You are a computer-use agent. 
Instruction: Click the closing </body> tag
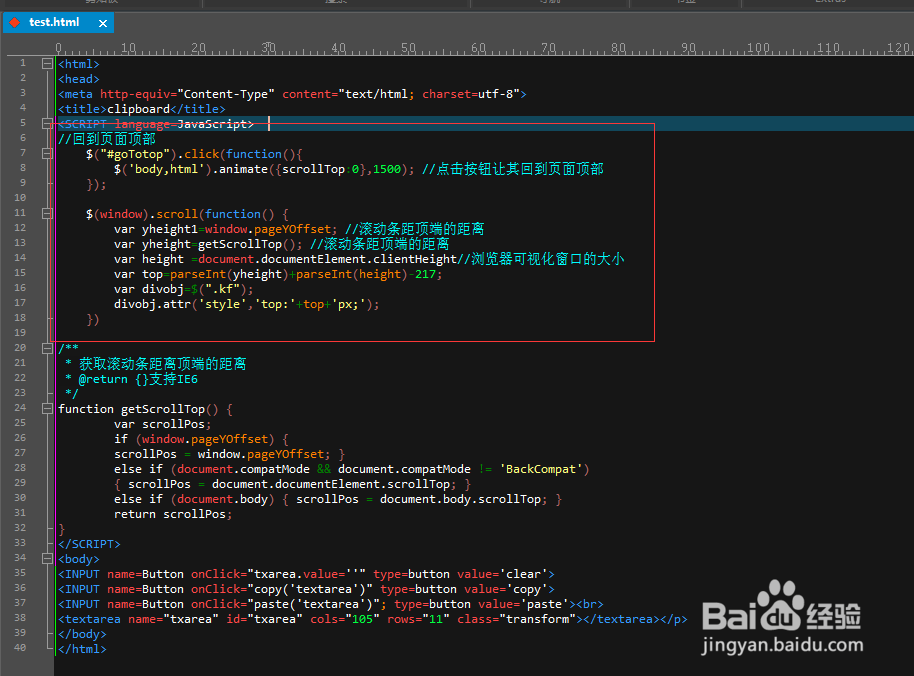(x=82, y=634)
